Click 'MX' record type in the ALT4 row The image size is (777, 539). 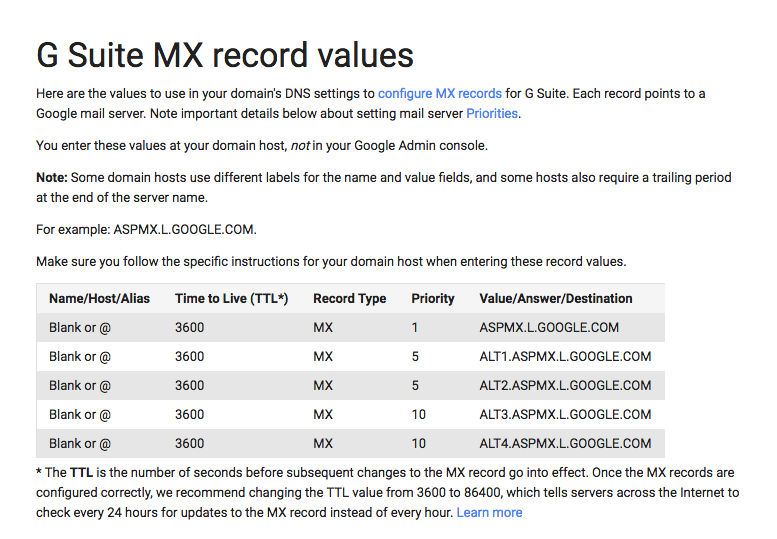[x=323, y=443]
